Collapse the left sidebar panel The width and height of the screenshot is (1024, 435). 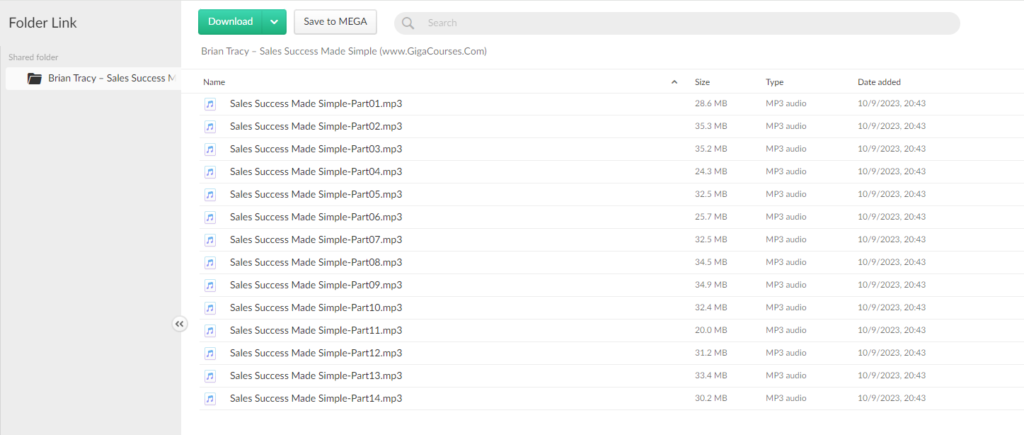click(180, 324)
